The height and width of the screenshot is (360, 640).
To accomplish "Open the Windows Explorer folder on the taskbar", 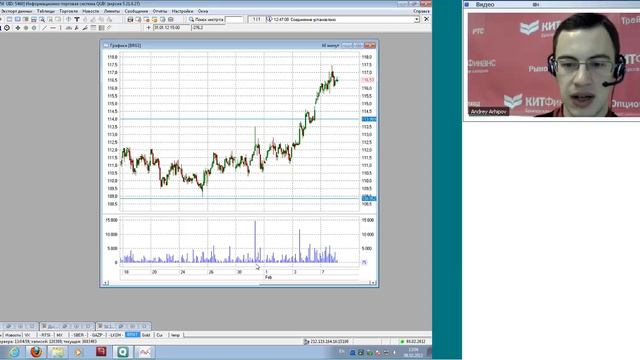I will pos(58,352).
